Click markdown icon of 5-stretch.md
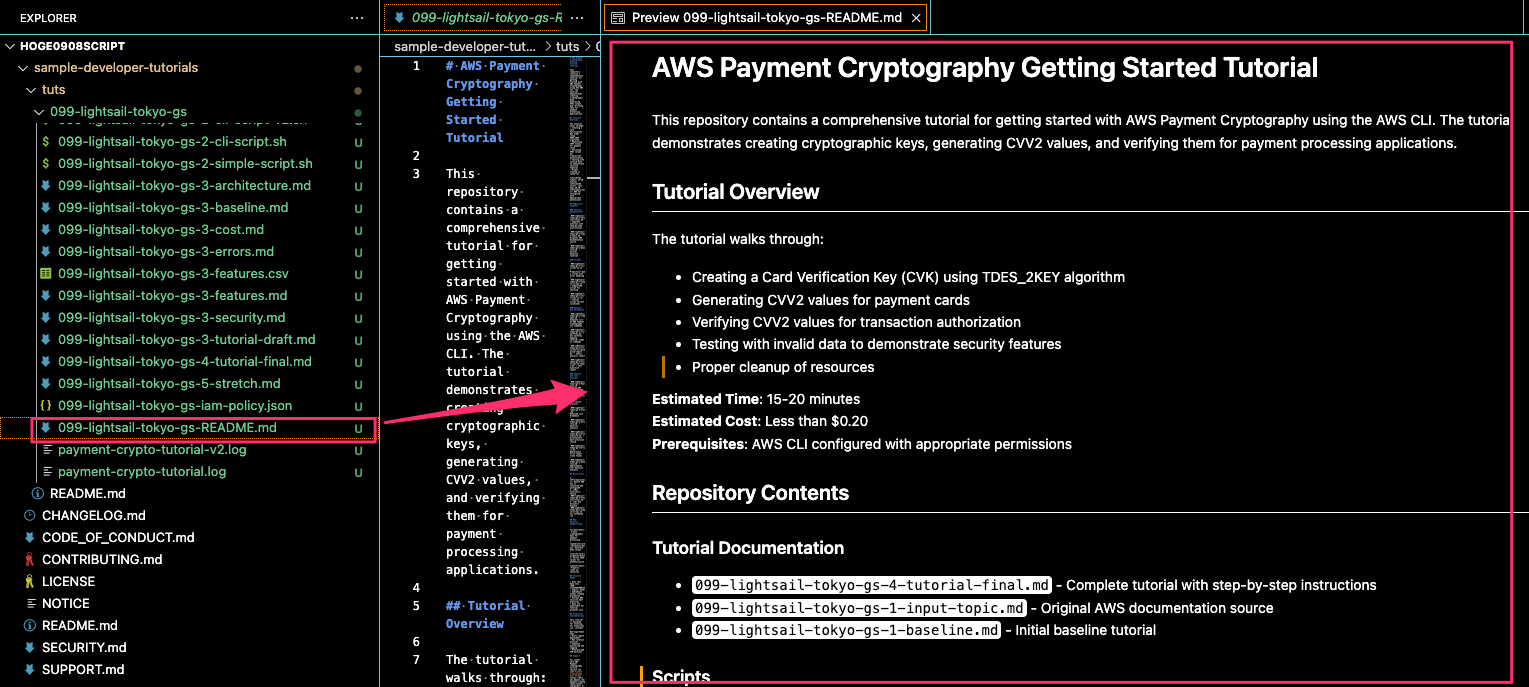Image resolution: width=1529 pixels, height=687 pixels. [x=46, y=384]
